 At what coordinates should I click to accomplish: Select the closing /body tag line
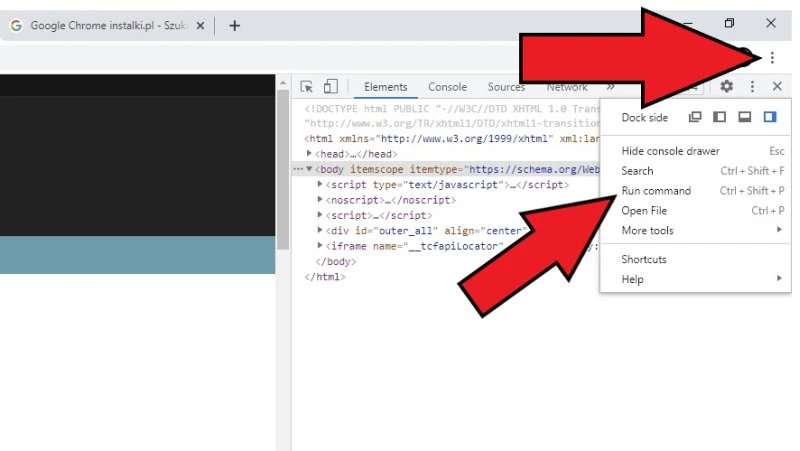tap(336, 262)
